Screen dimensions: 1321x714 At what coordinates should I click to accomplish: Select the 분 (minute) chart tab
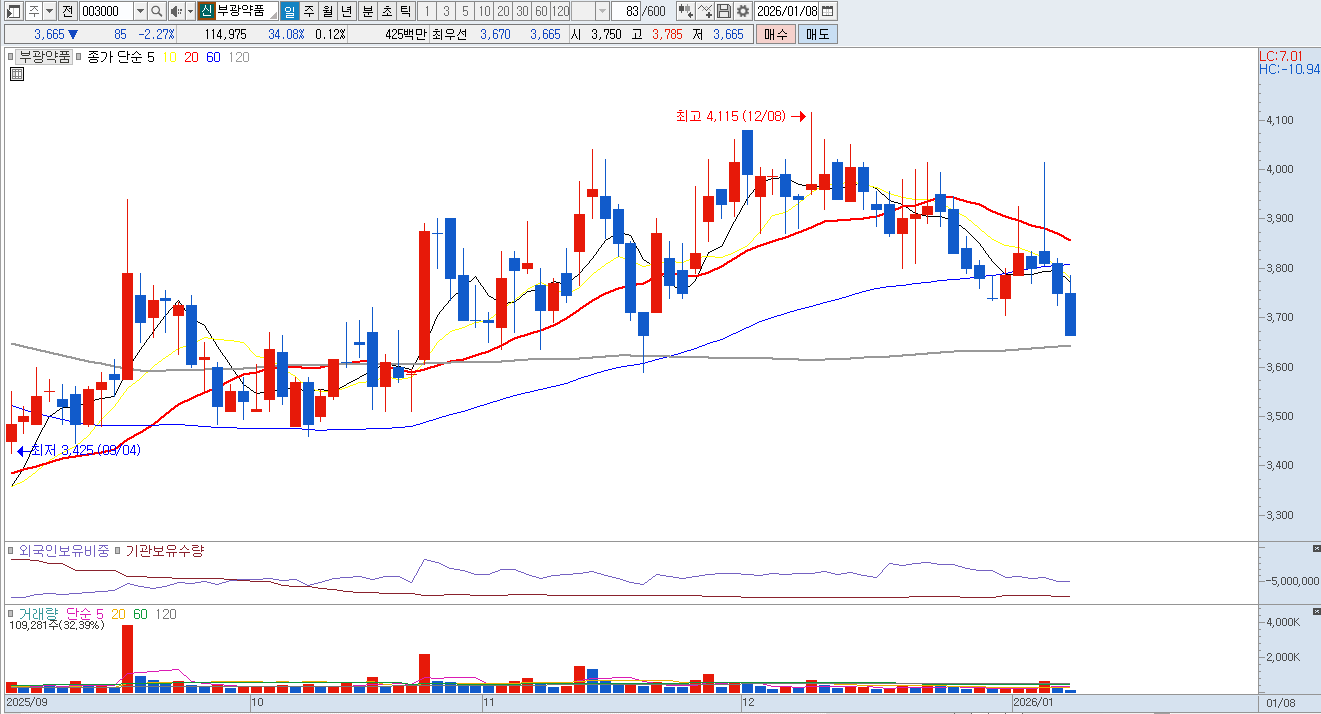click(x=367, y=11)
